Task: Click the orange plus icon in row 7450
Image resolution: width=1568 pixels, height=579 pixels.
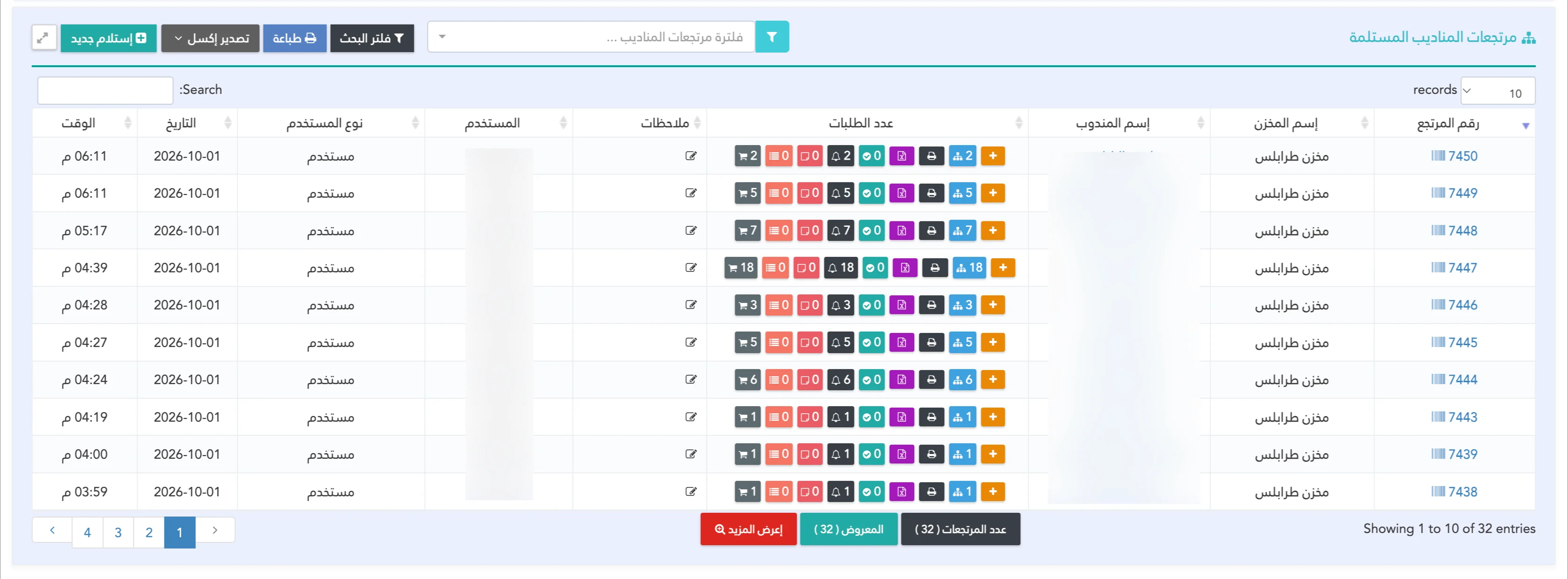Action: click(993, 156)
